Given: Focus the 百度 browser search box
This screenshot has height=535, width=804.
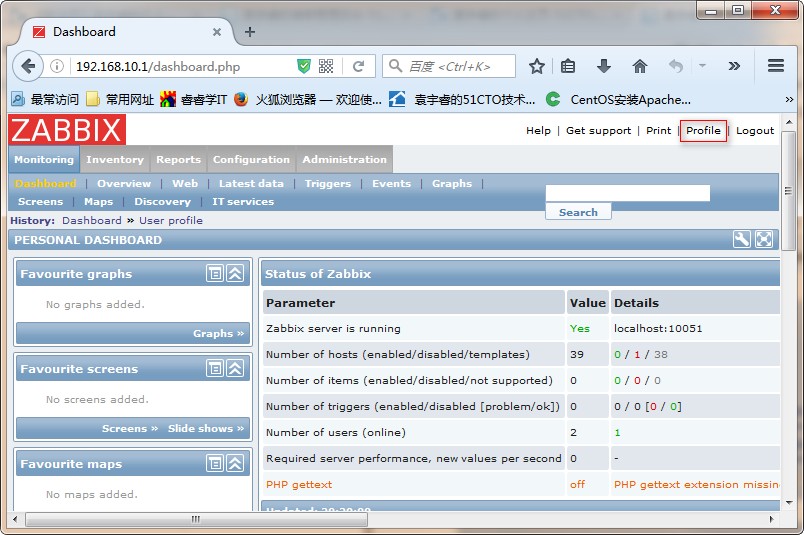Looking at the screenshot, I should click(449, 66).
